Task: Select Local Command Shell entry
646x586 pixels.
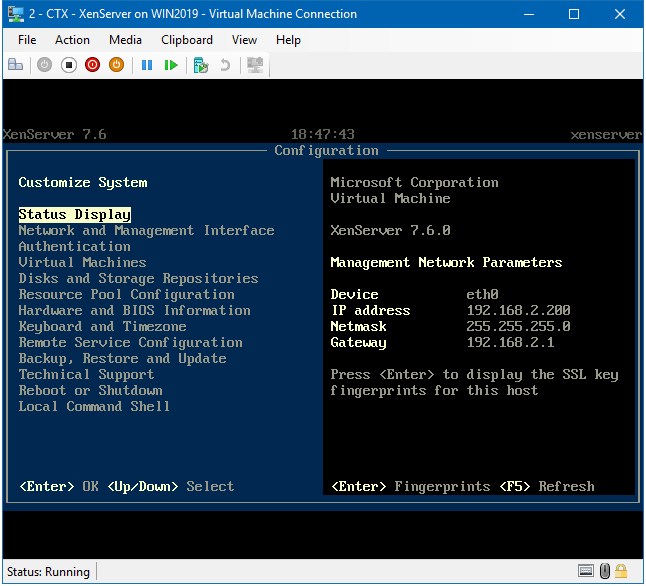Action: point(94,407)
